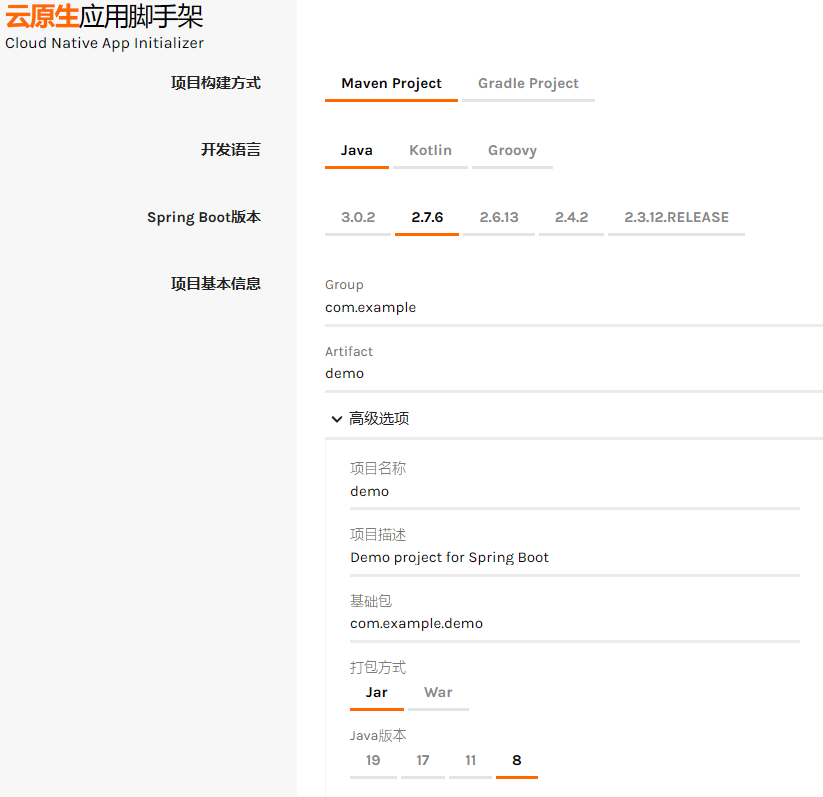Choose Java as development language
This screenshot has width=823, height=797.
coord(356,150)
